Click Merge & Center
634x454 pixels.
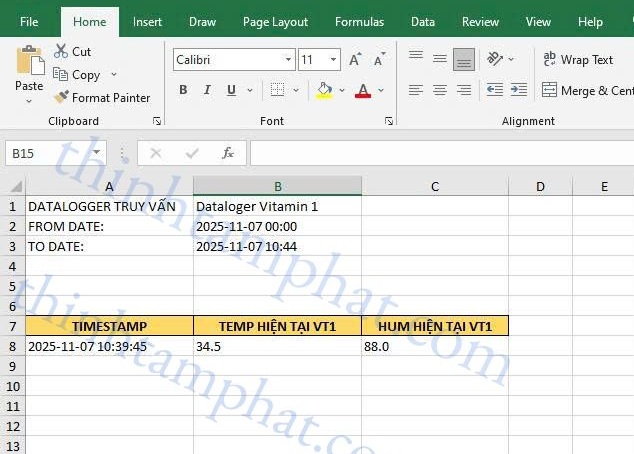point(588,91)
